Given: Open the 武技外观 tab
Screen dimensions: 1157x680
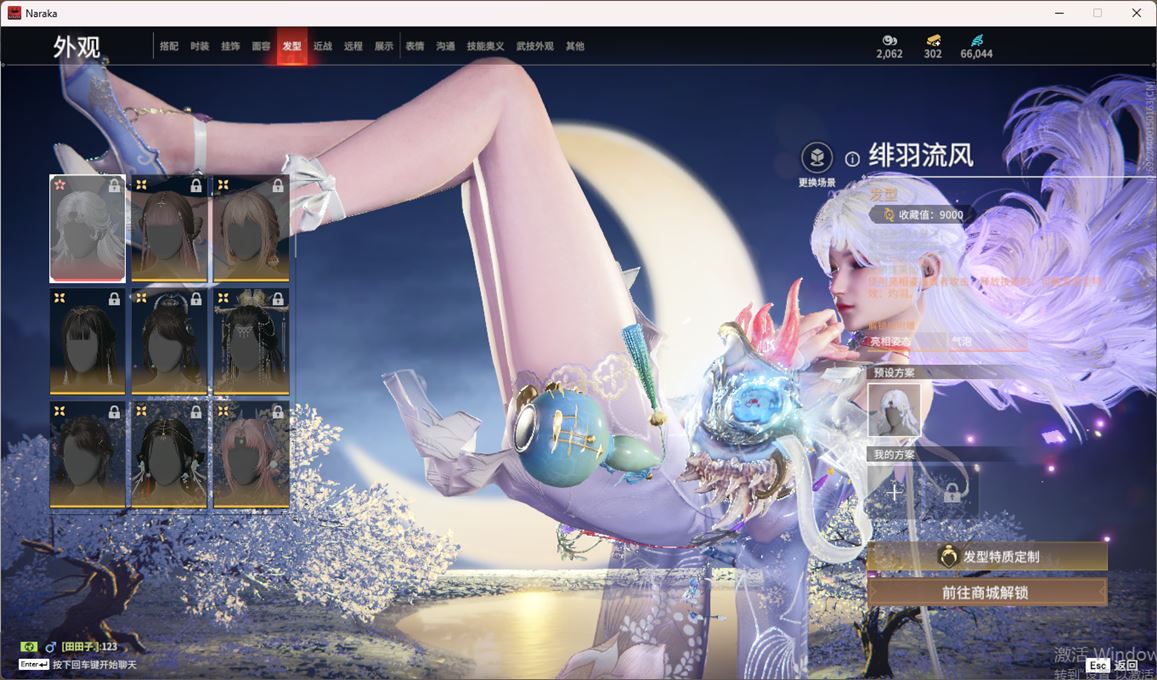Looking at the screenshot, I should 535,46.
